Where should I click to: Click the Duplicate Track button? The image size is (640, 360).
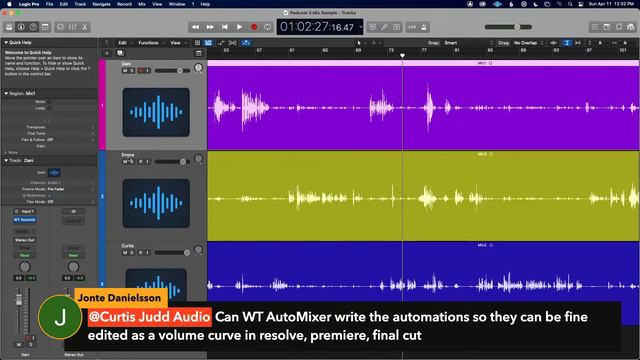pyautogui.click(x=120, y=53)
